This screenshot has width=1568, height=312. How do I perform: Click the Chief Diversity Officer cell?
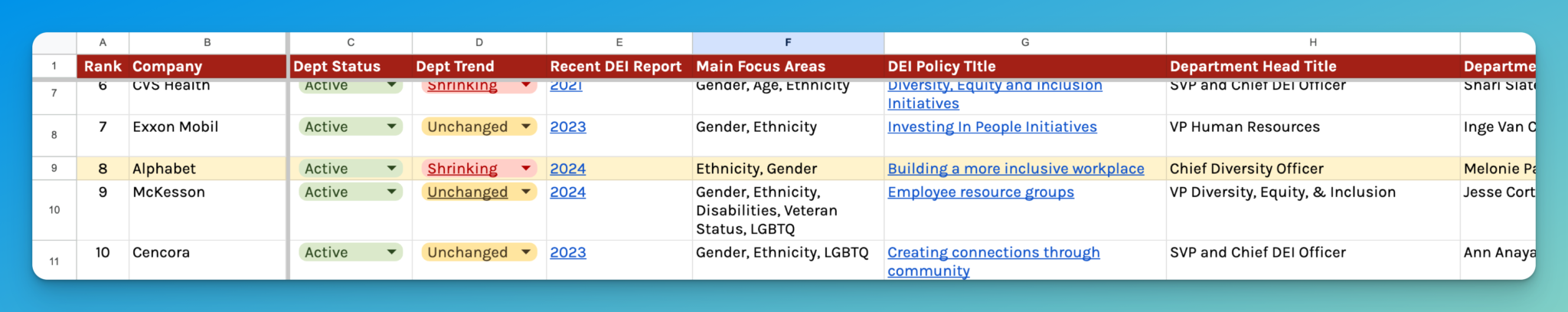tap(1312, 169)
